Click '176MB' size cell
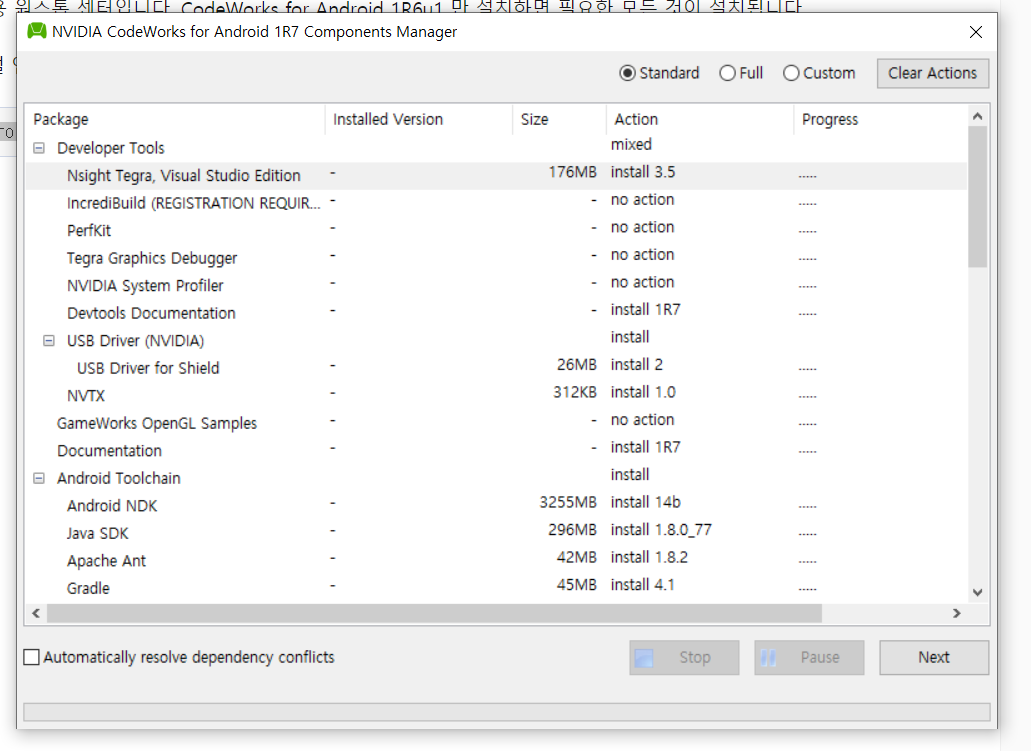The width and height of the screenshot is (1031, 751). tap(573, 172)
